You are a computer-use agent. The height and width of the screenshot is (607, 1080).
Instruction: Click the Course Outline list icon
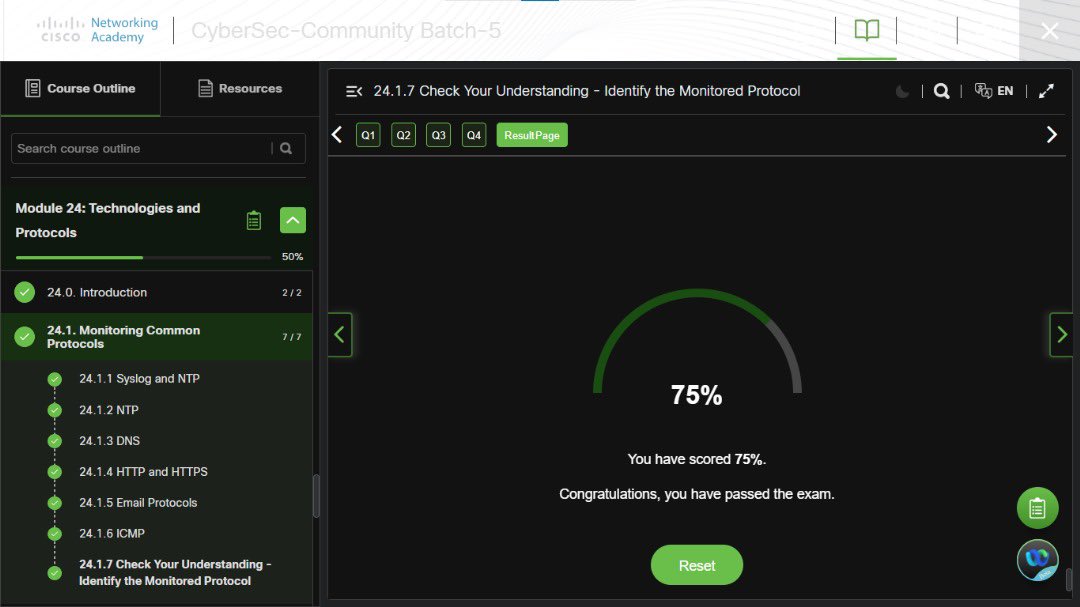click(32, 88)
